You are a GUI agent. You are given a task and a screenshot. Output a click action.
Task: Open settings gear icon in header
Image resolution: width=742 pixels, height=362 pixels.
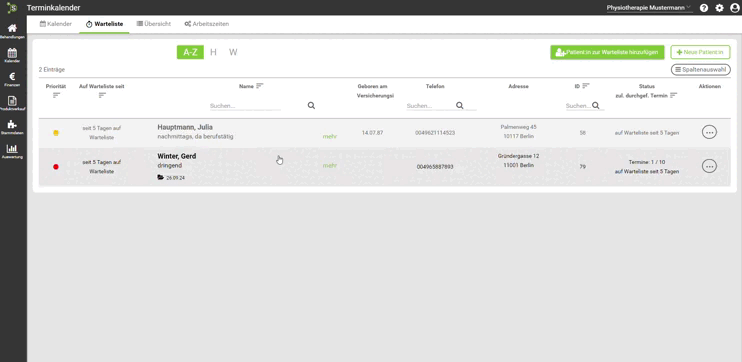719,8
